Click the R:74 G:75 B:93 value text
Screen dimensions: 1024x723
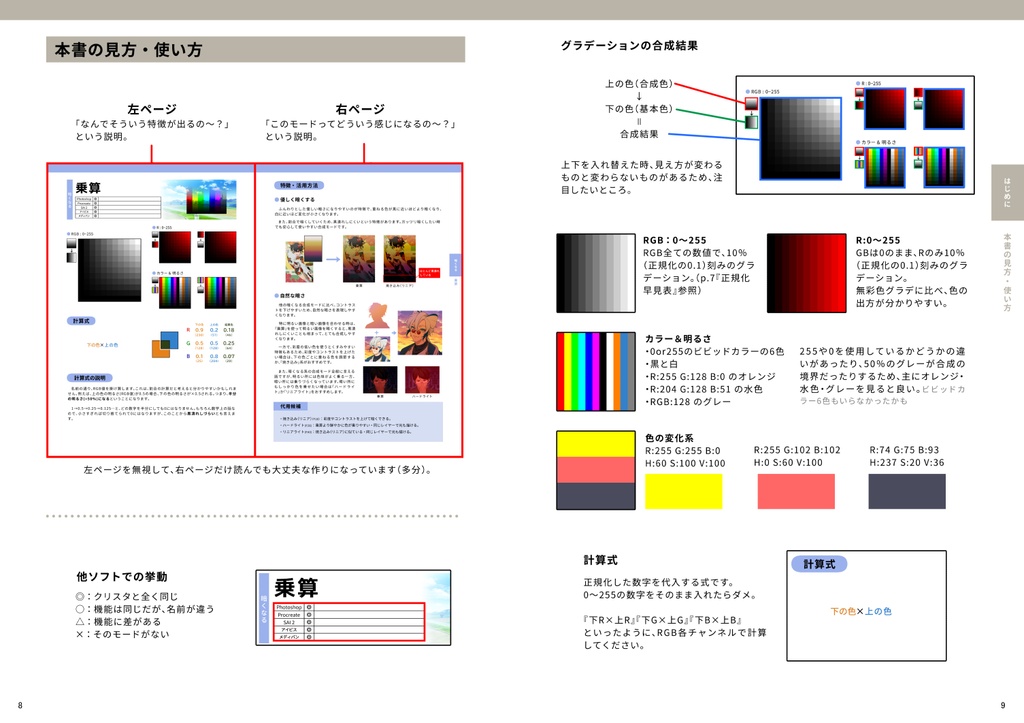point(904,450)
